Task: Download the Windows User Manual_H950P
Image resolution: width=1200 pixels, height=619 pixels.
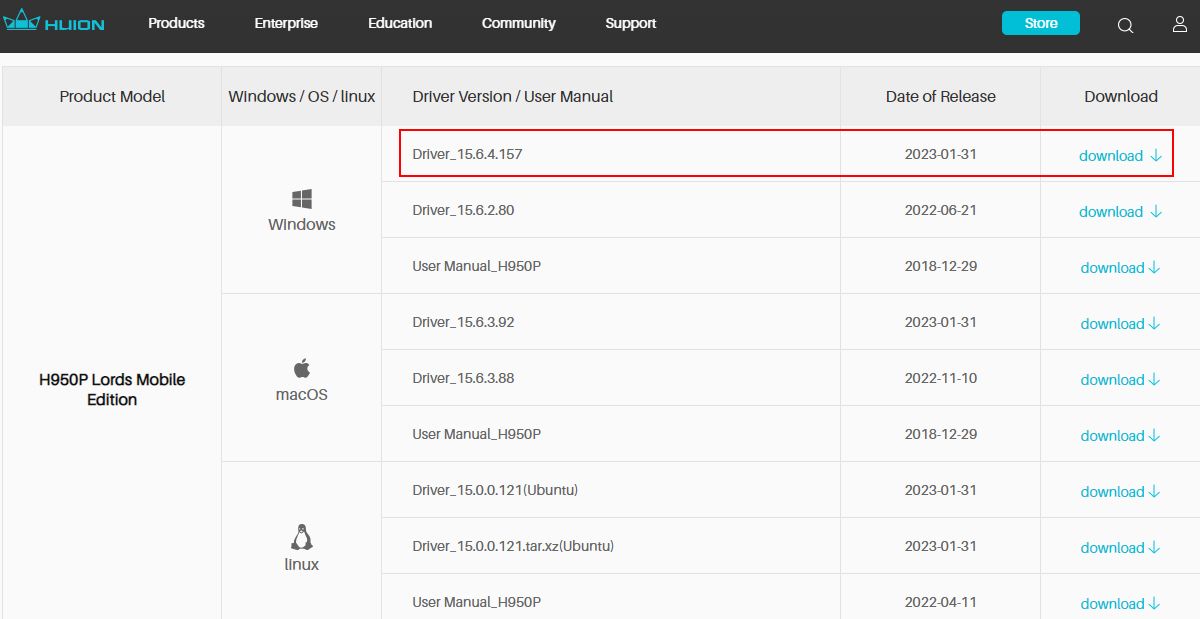Action: [1120, 268]
